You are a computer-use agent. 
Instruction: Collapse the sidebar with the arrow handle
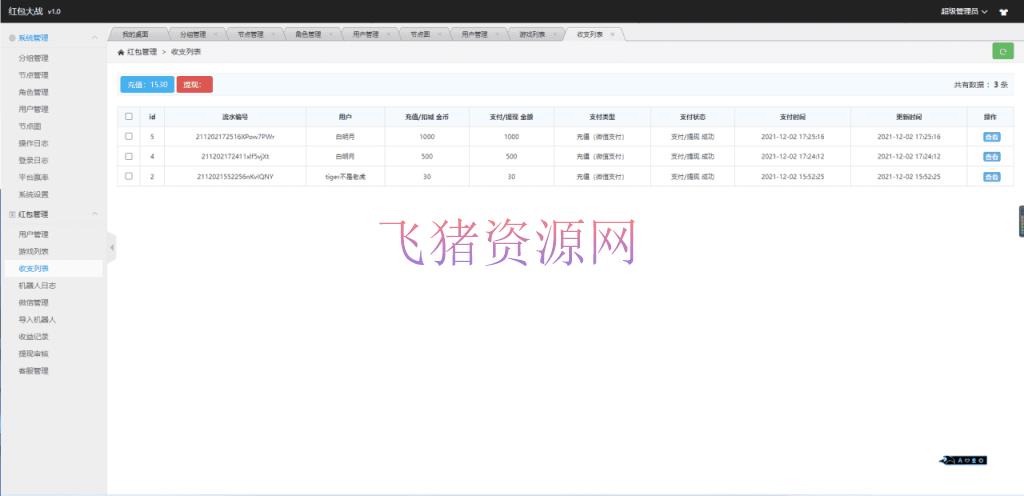[x=112, y=247]
